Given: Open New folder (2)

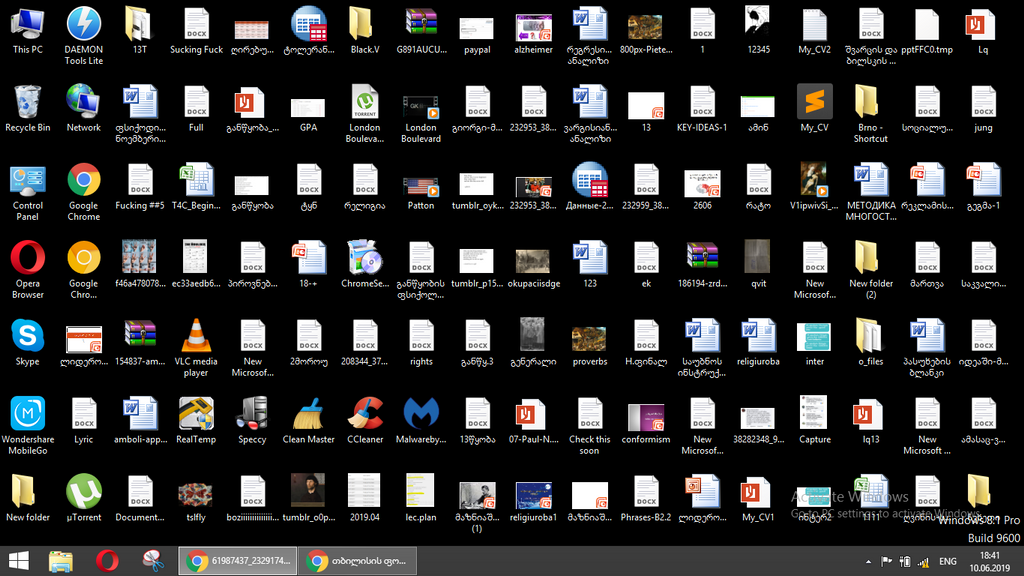Looking at the screenshot, I should (x=871, y=270).
